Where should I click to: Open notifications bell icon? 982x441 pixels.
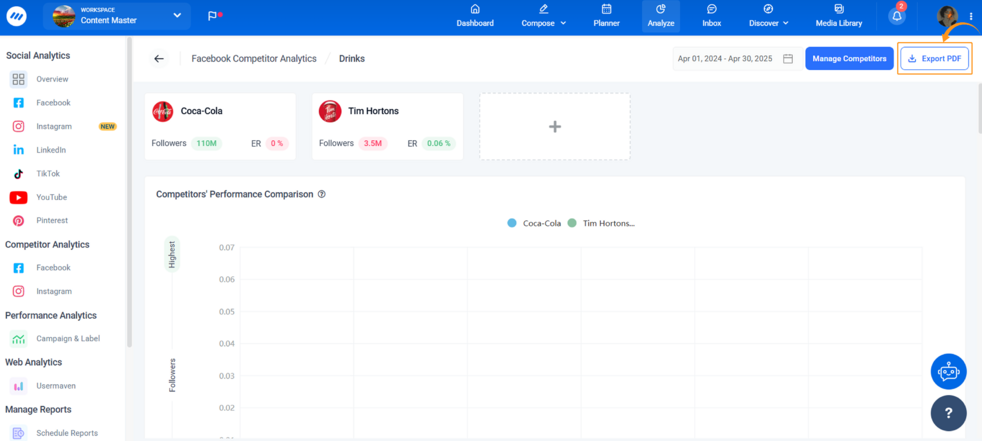click(x=897, y=16)
